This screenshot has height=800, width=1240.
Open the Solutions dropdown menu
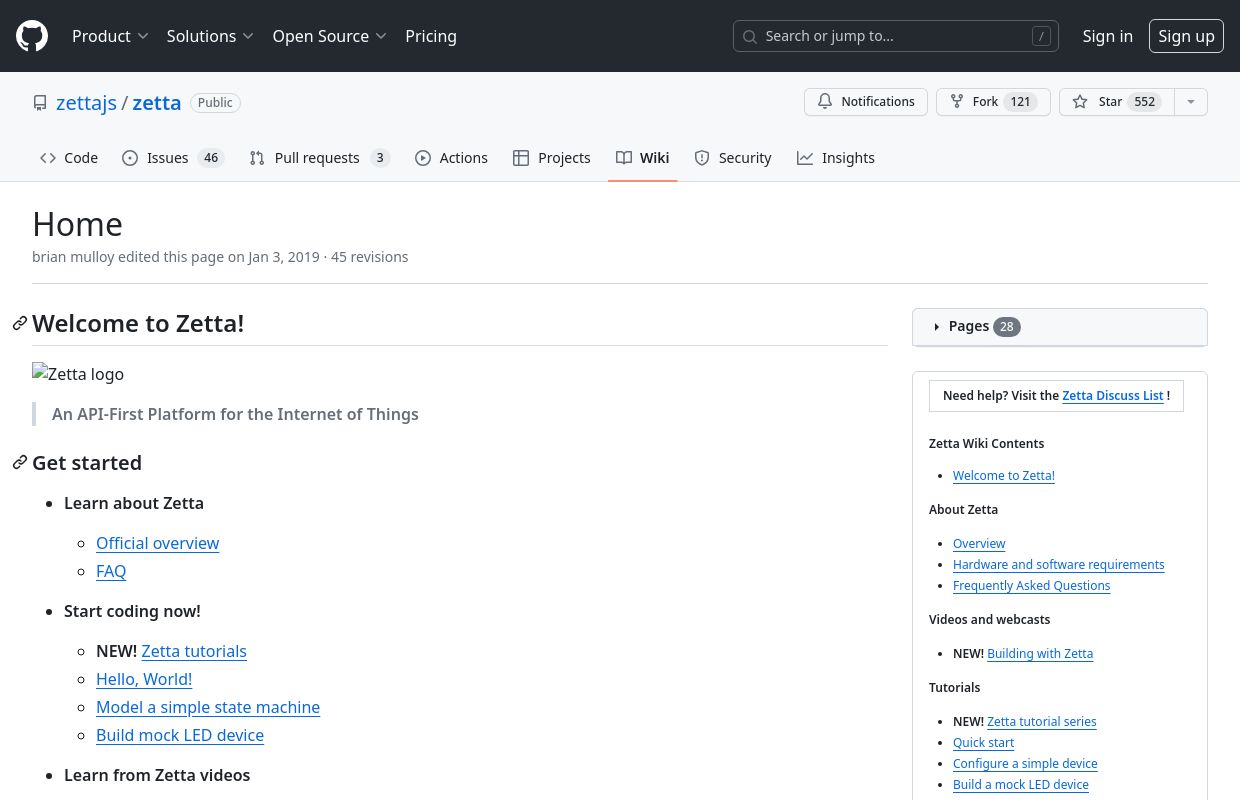pyautogui.click(x=211, y=36)
